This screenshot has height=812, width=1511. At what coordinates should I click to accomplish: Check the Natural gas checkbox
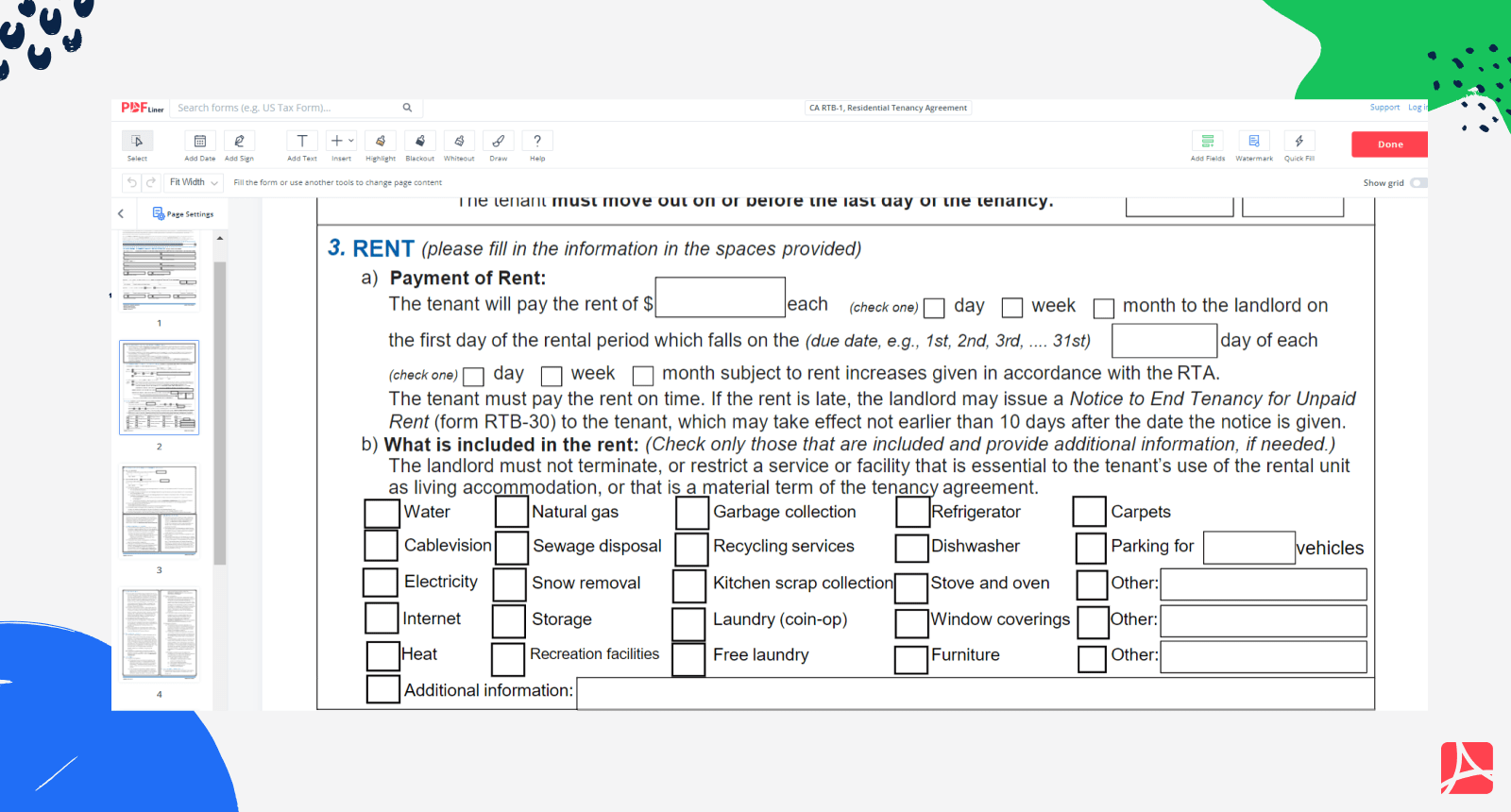[x=512, y=512]
